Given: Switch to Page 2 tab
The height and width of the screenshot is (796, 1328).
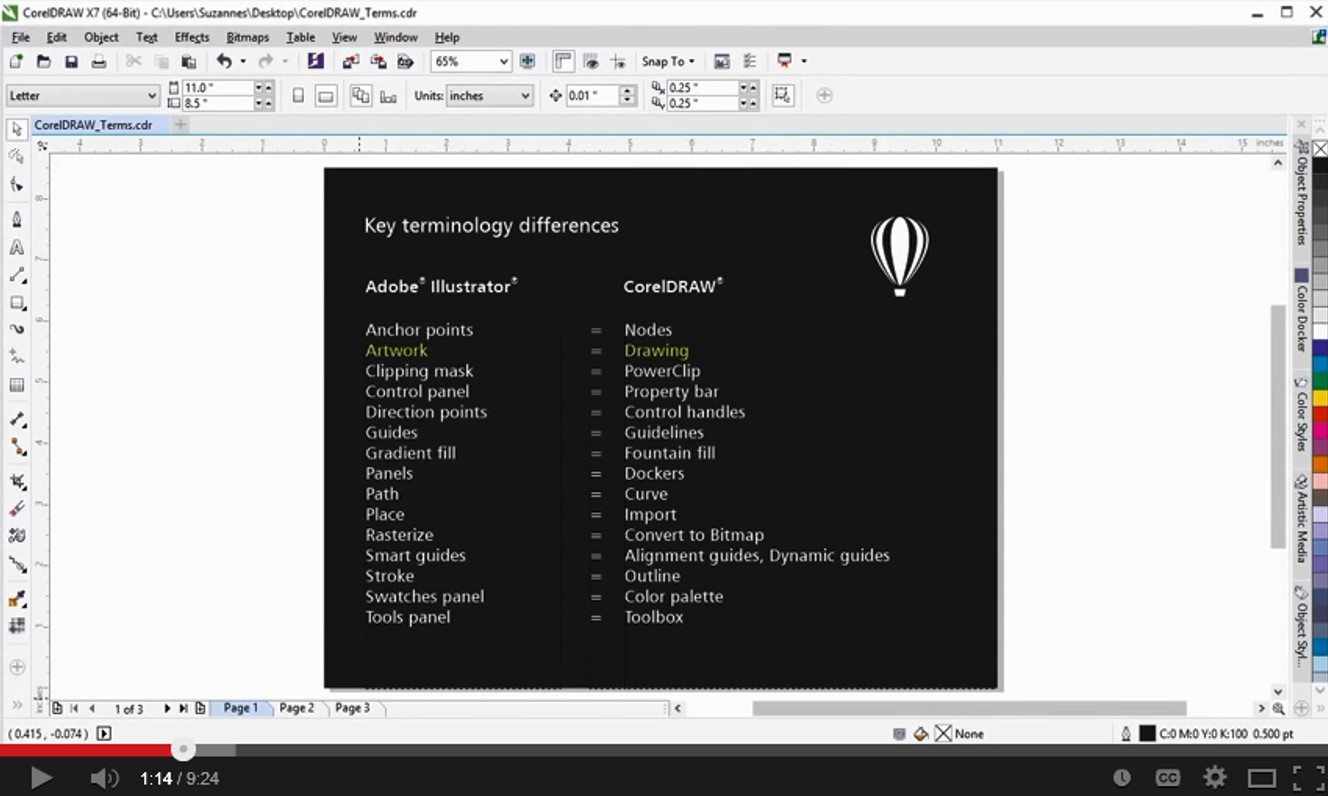Looking at the screenshot, I should 297,708.
